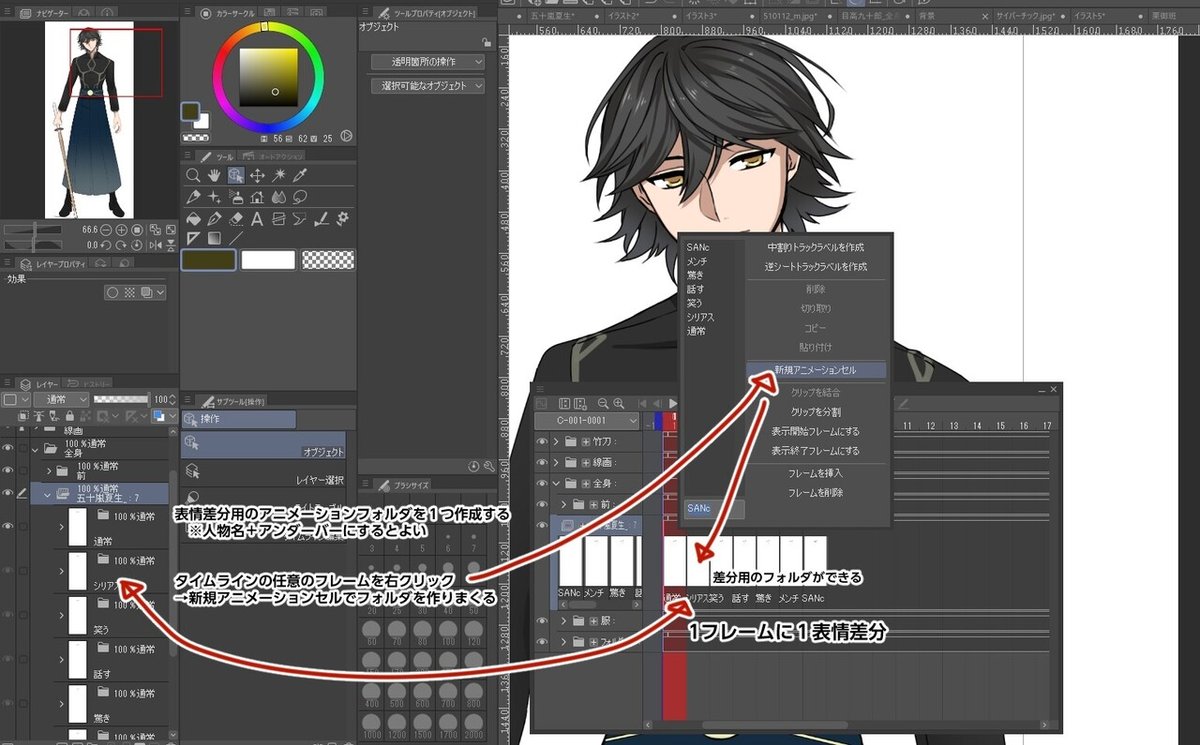The height and width of the screenshot is (745, 1200).
Task: Select main drawing color swatch
Action: coord(208,259)
